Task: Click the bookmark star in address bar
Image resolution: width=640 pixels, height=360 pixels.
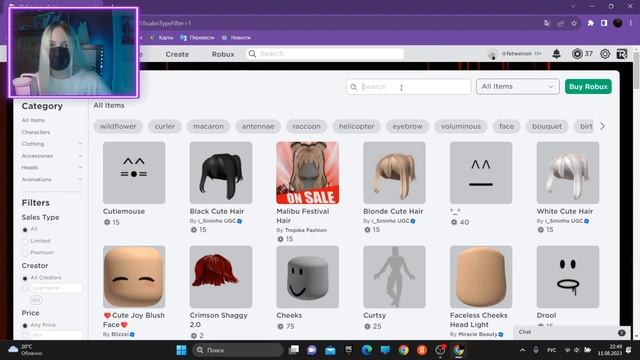Action: coord(574,23)
